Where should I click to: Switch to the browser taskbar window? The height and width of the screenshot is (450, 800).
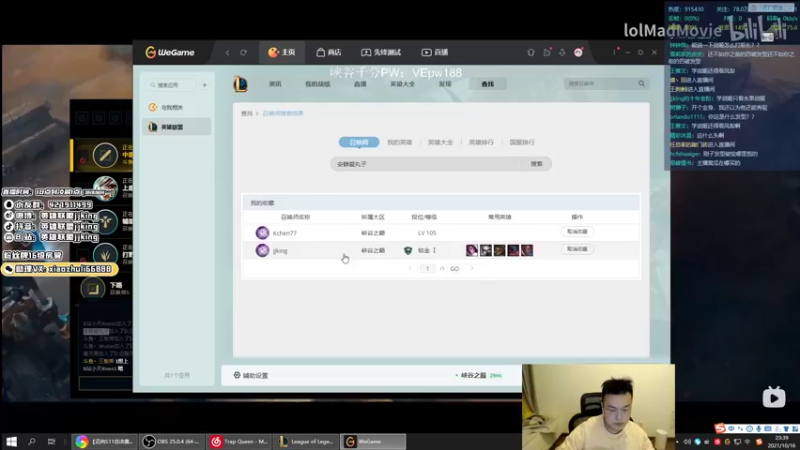click(104, 441)
